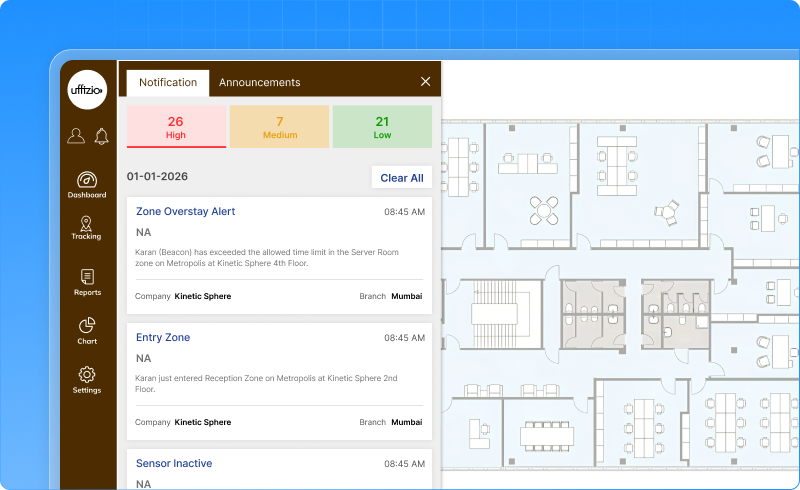Click the notification bell icon
Screen dimensions: 800x490
pyautogui.click(x=101, y=136)
